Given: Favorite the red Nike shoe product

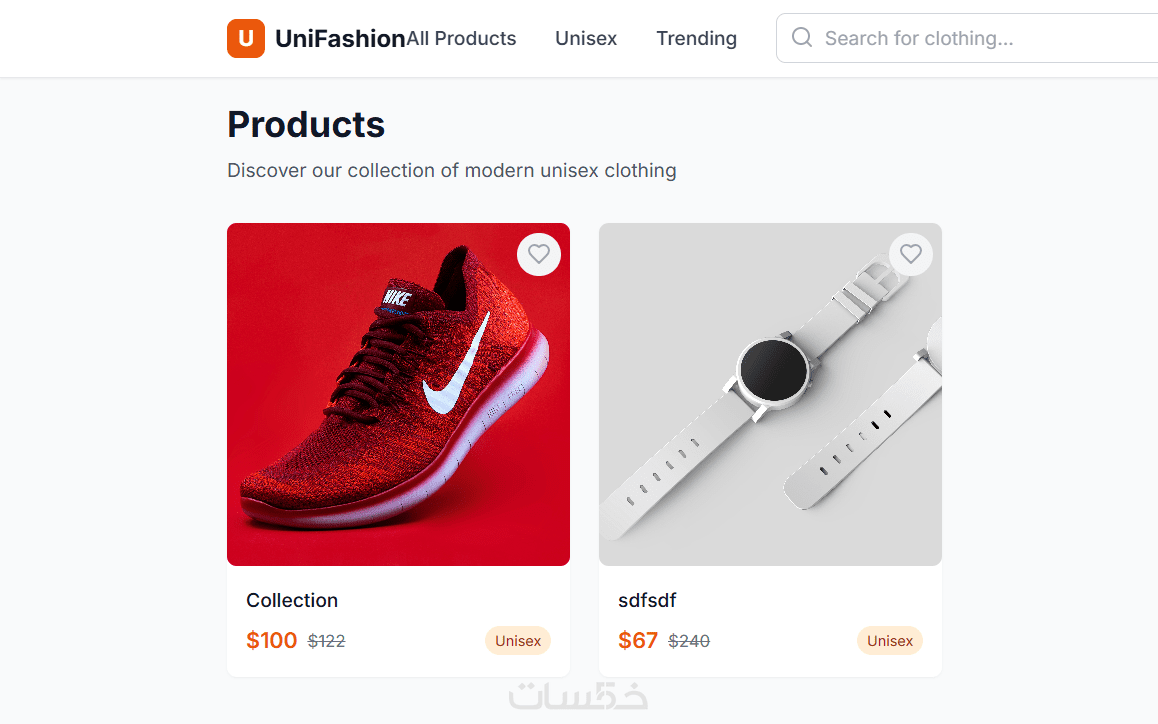Looking at the screenshot, I should [539, 254].
